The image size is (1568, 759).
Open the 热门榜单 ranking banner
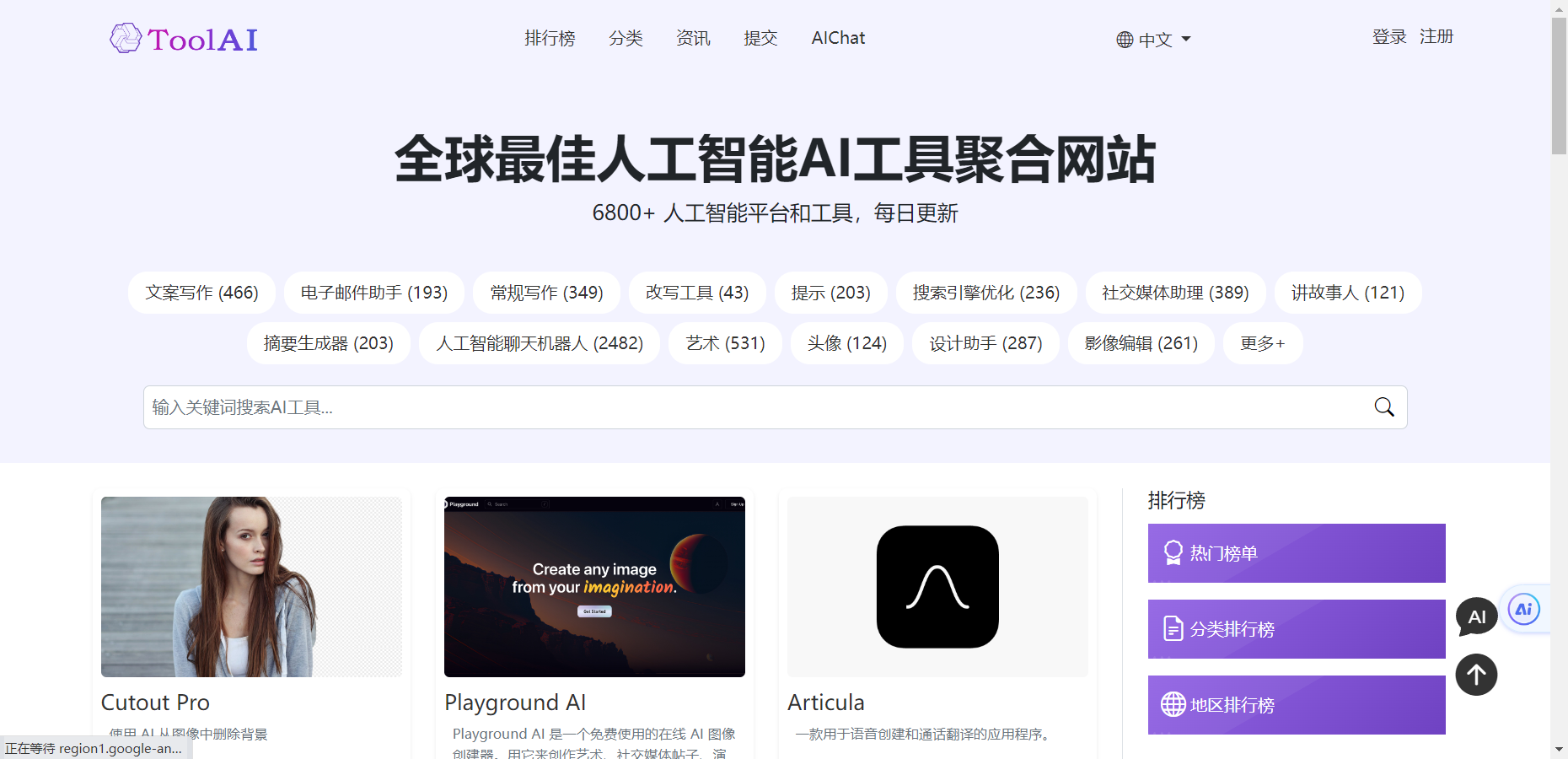pyautogui.click(x=1297, y=553)
